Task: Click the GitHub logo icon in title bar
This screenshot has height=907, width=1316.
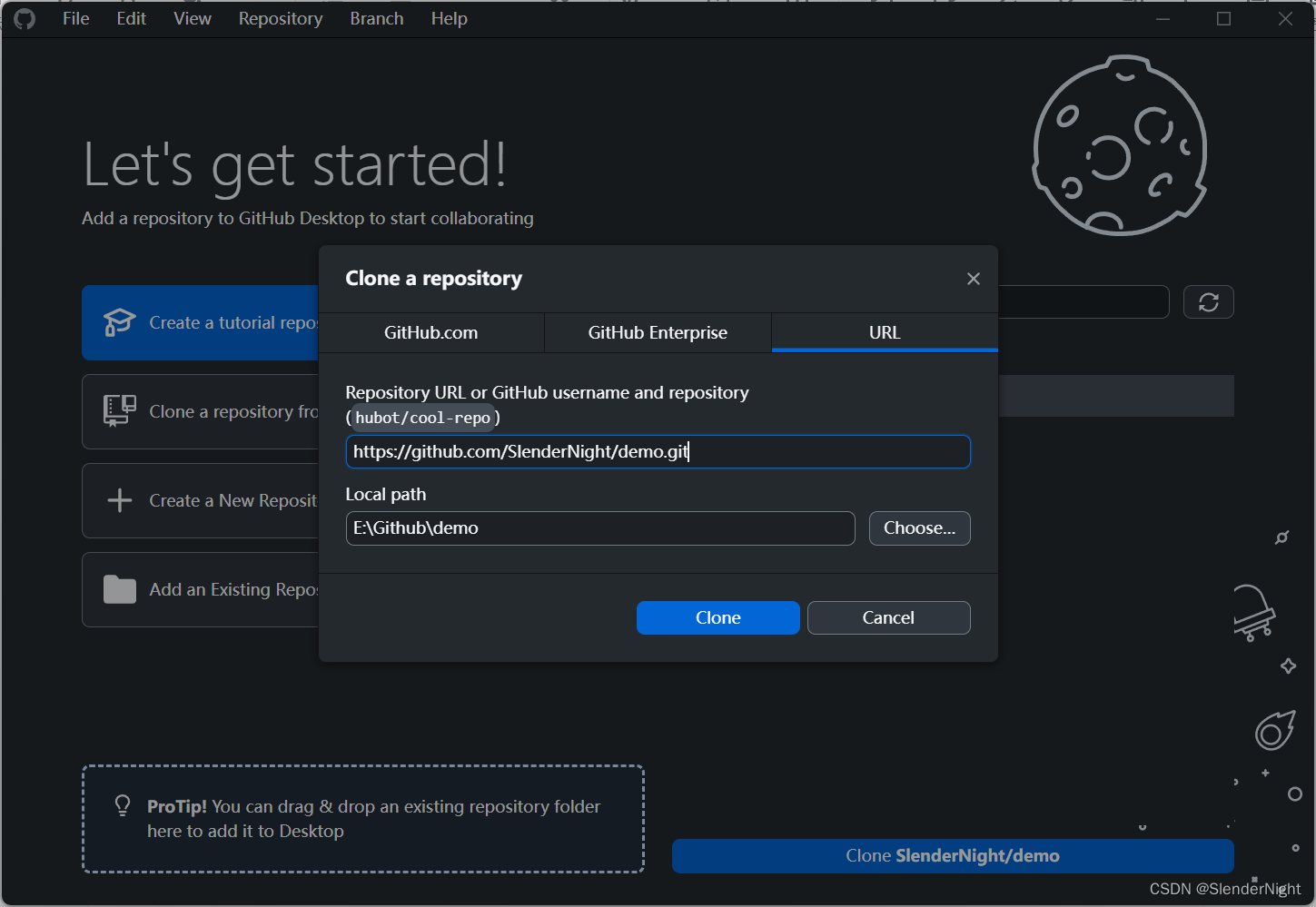Action: coord(25,19)
